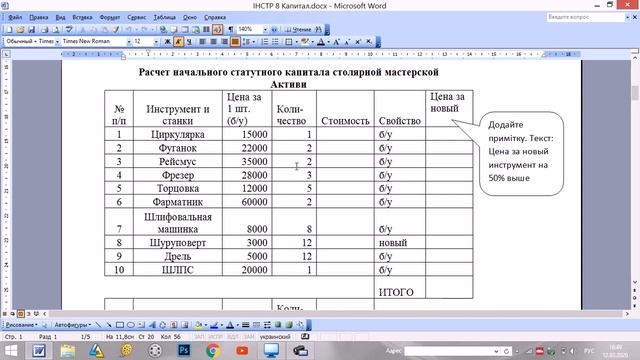This screenshot has height=360, width=640.
Task: Open the Вставка menu
Action: (82, 17)
